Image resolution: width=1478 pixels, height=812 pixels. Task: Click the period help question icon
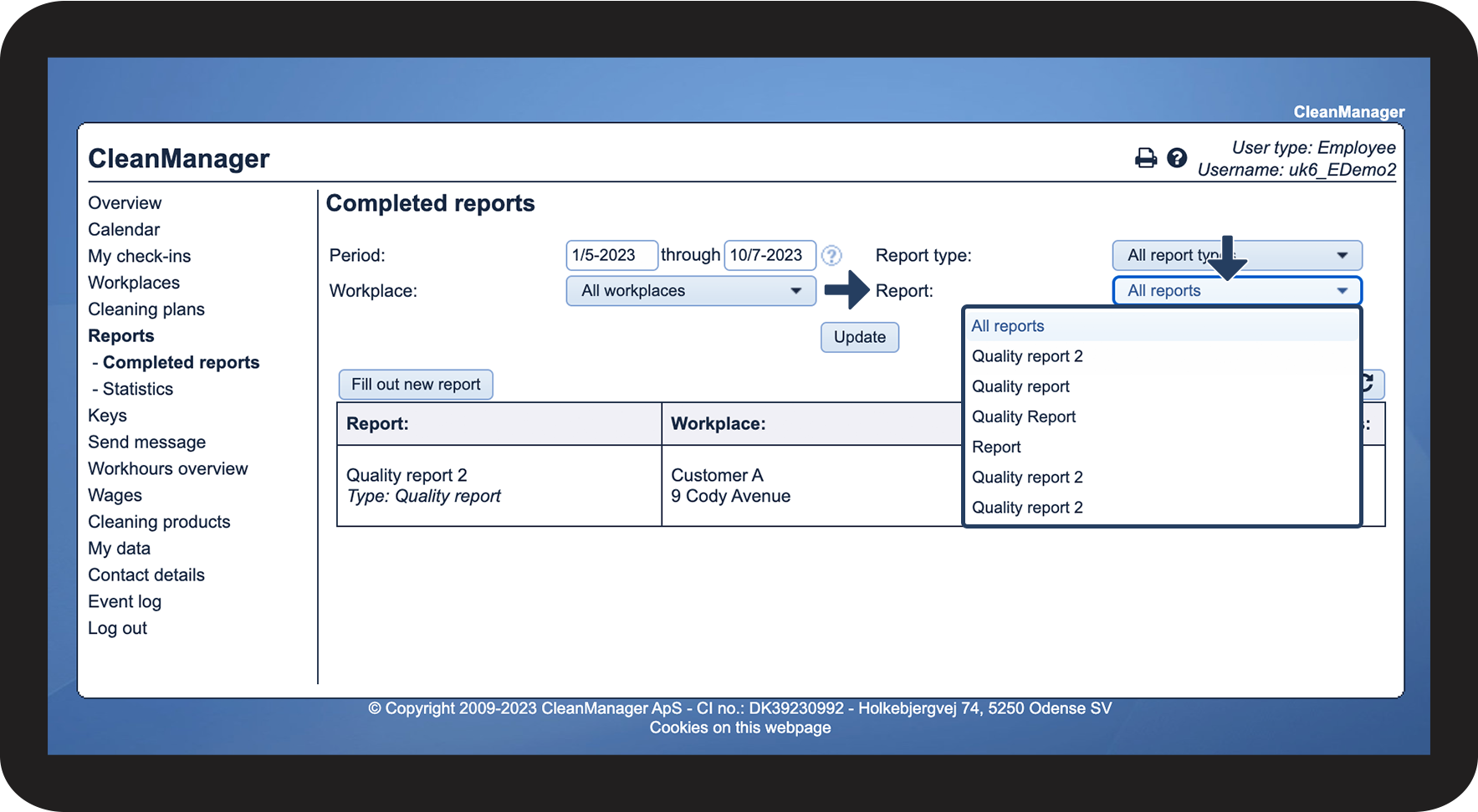[x=831, y=255]
